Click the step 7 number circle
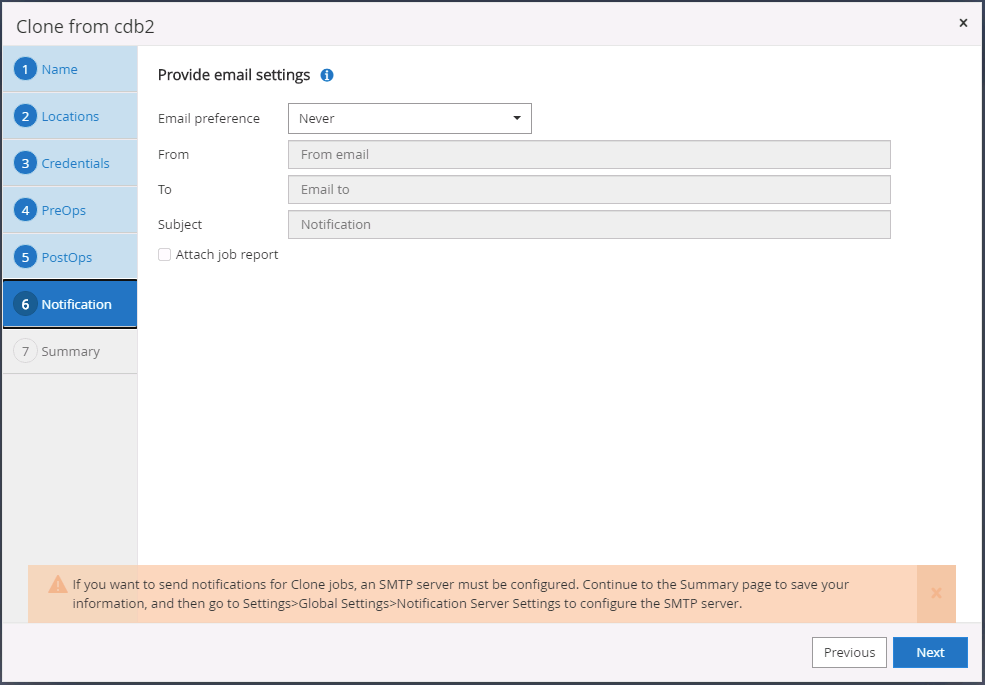This screenshot has height=685, width=985. click(25, 351)
